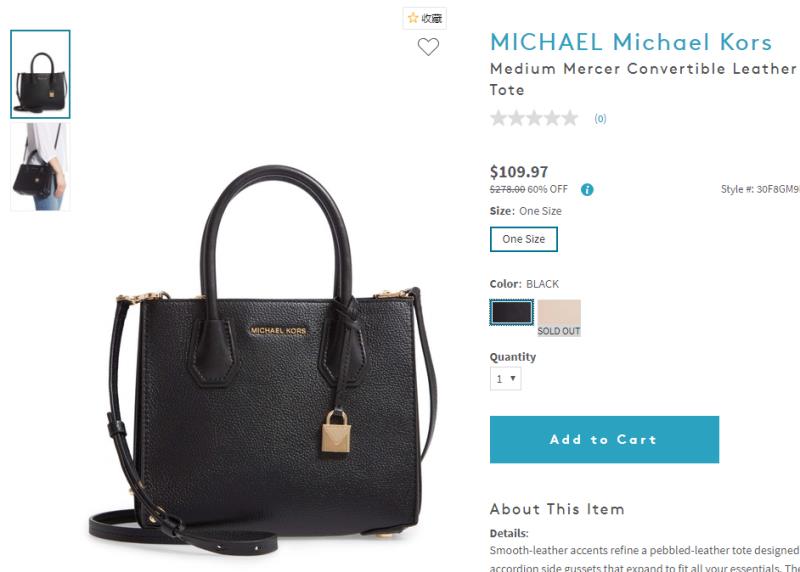
Task: Click the heart wishlist icon
Action: click(428, 47)
